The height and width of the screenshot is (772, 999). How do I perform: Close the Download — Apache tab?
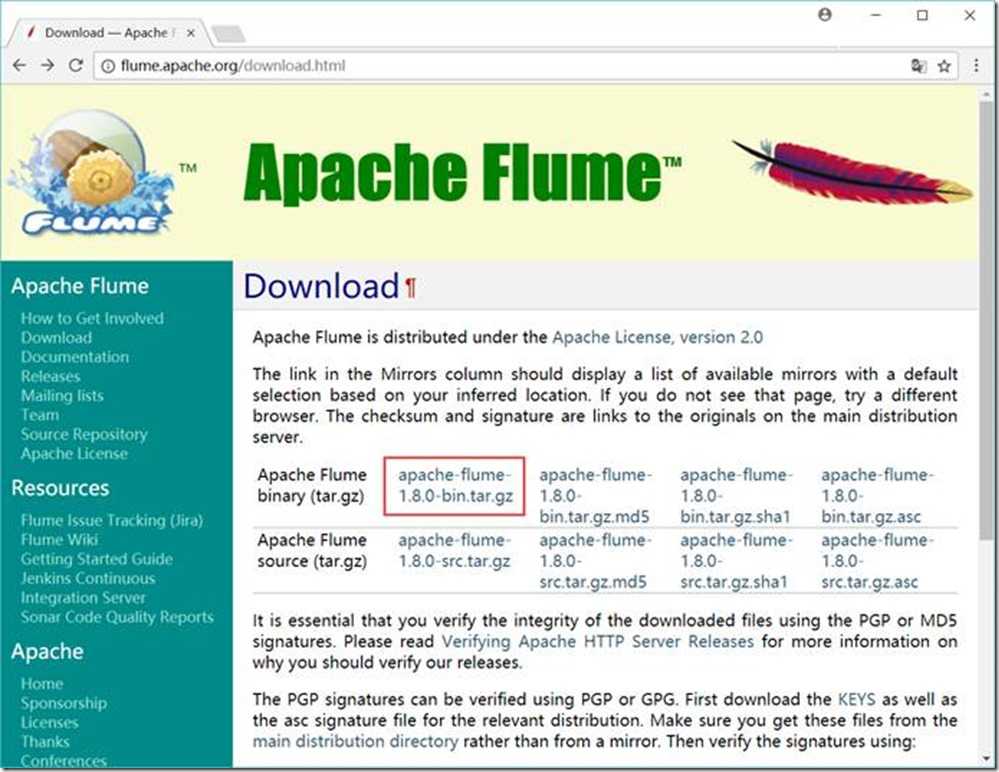[190, 33]
